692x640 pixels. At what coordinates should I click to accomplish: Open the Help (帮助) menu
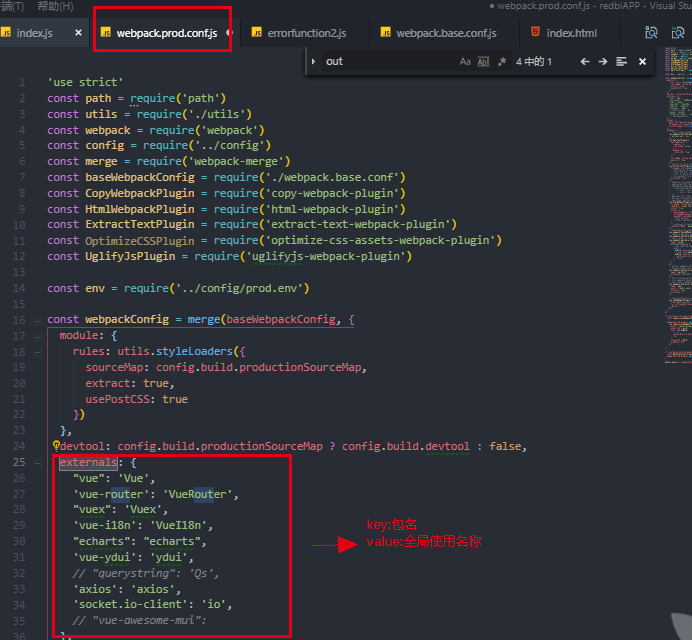[56, 6]
